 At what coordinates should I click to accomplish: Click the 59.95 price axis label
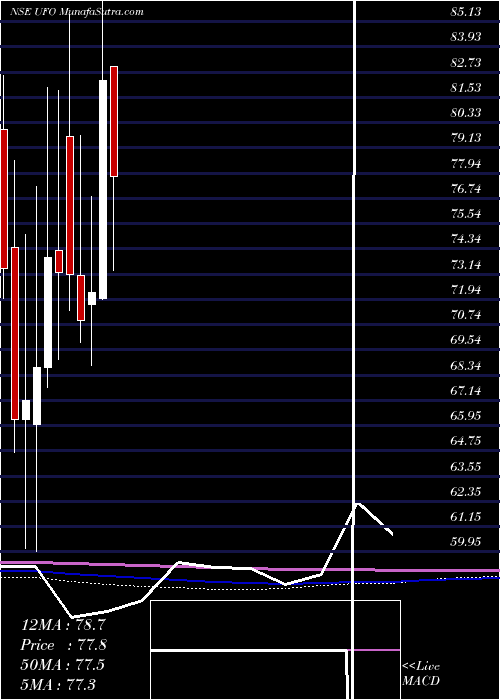(x=466, y=542)
